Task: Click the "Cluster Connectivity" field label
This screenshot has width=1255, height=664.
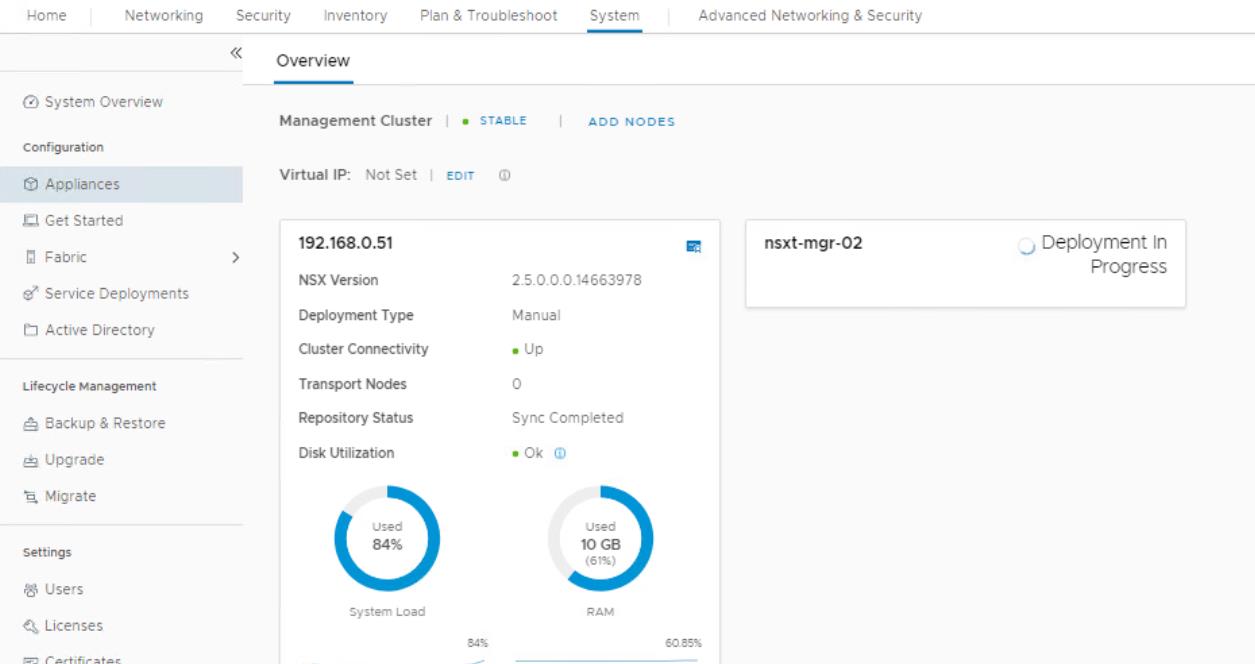Action: 364,349
